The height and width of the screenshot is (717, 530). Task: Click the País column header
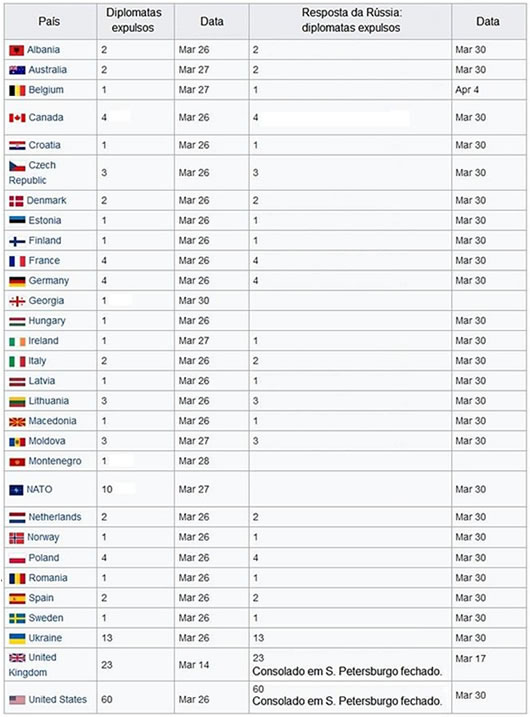coord(50,21)
